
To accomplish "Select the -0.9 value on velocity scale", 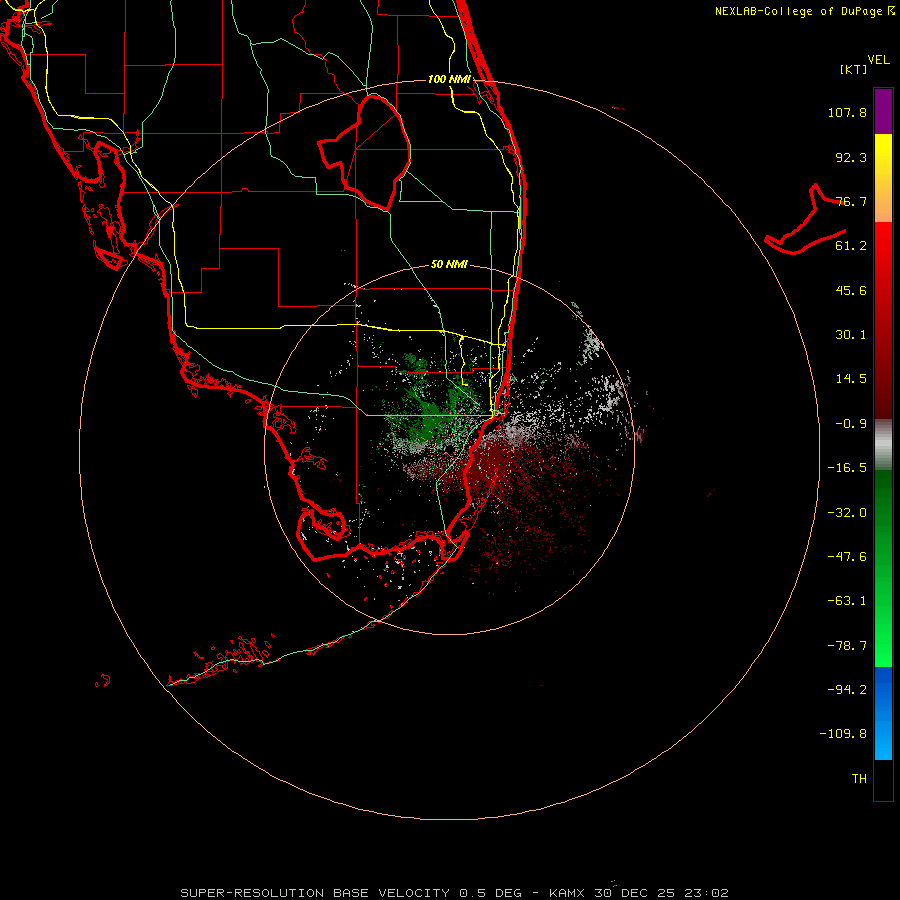I will tap(851, 424).
